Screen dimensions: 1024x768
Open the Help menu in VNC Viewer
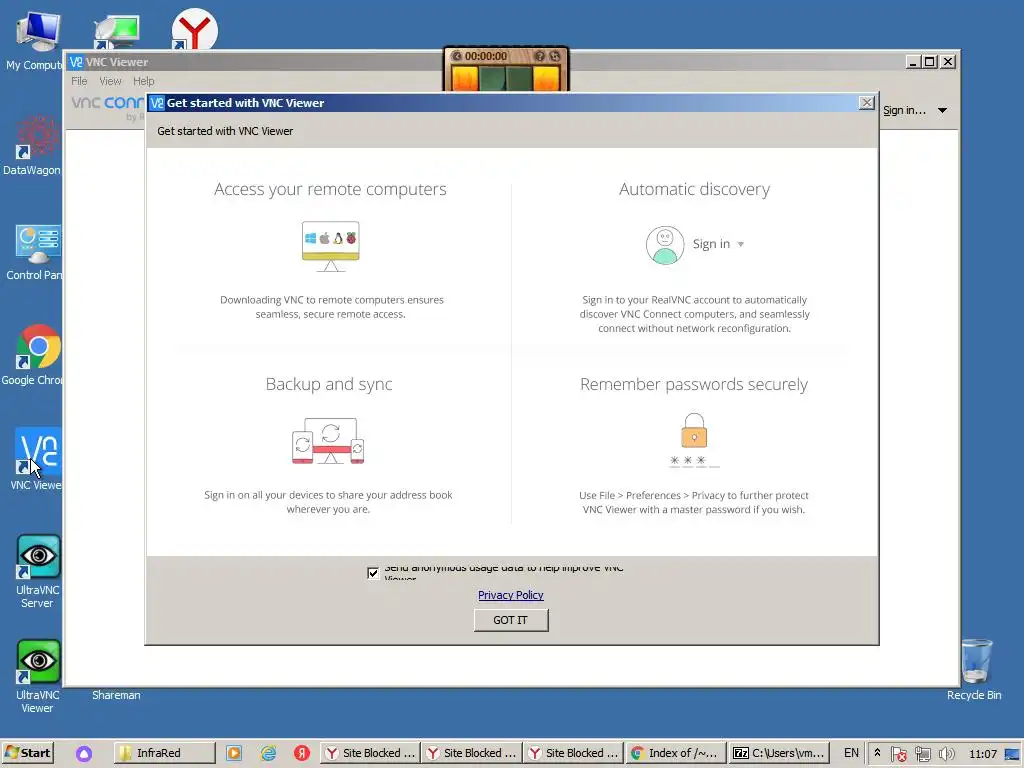pos(144,81)
